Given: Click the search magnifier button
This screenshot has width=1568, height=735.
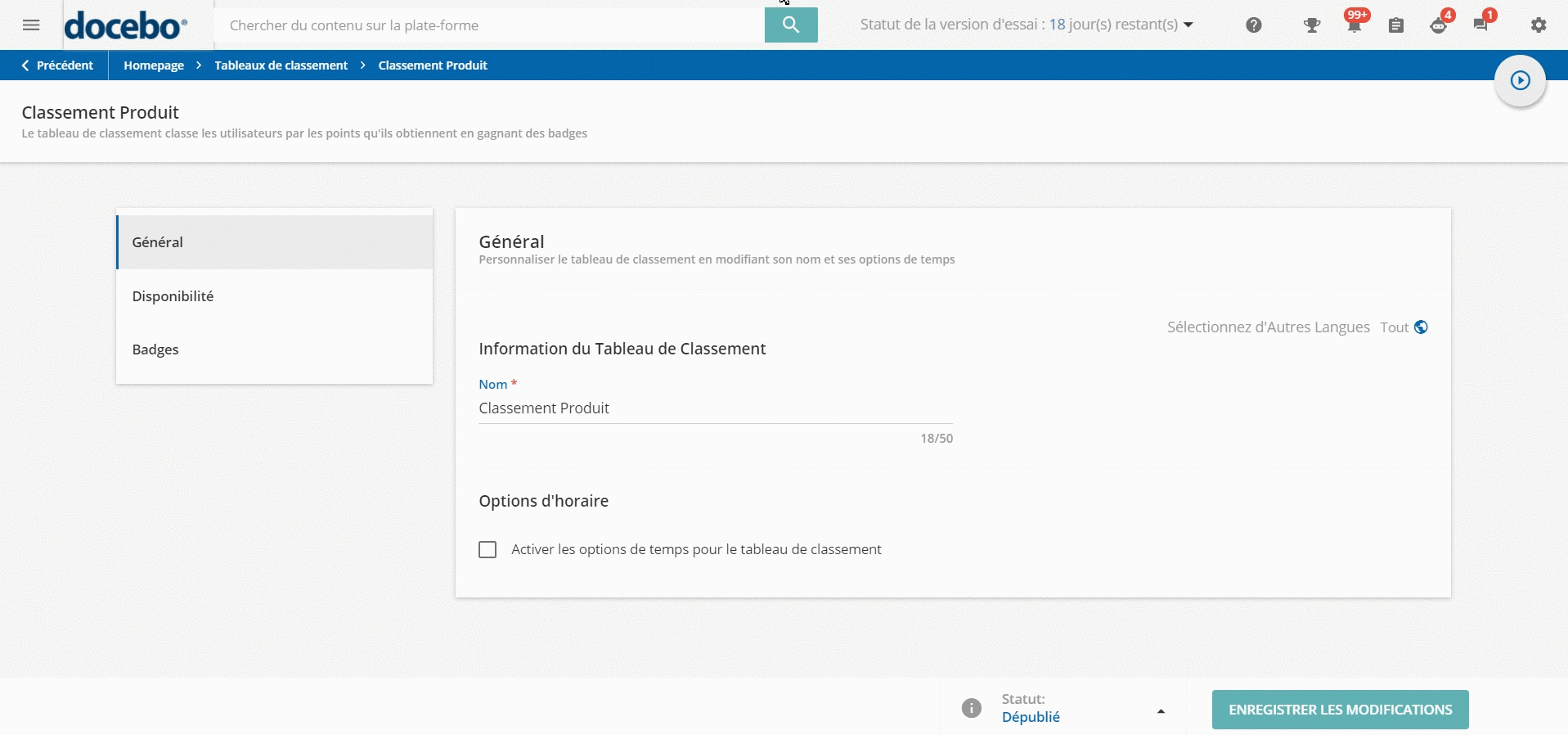Looking at the screenshot, I should click(x=790, y=25).
